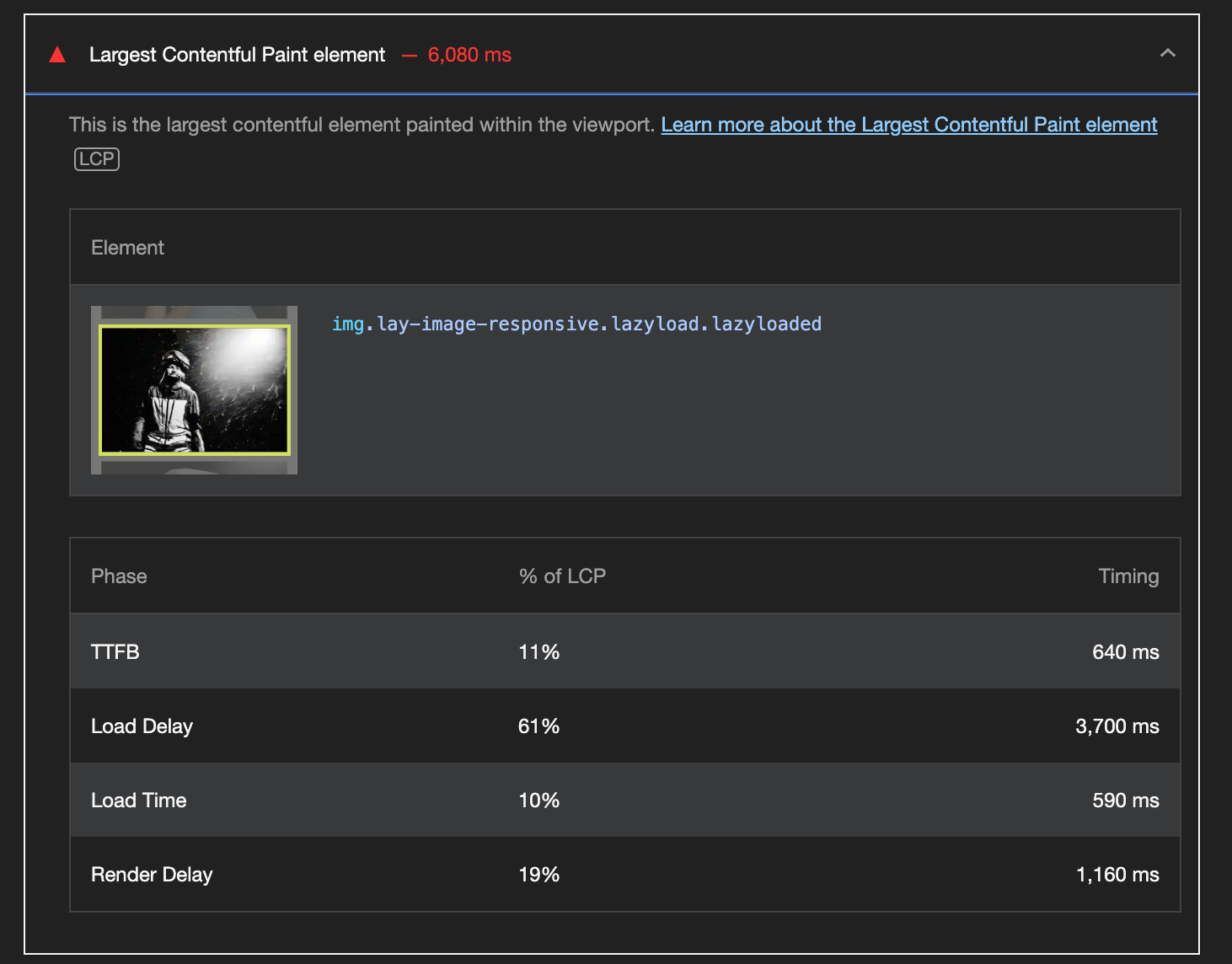Viewport: 1232px width, 964px height.
Task: Select the TTFB phase row label
Action: click(x=115, y=652)
